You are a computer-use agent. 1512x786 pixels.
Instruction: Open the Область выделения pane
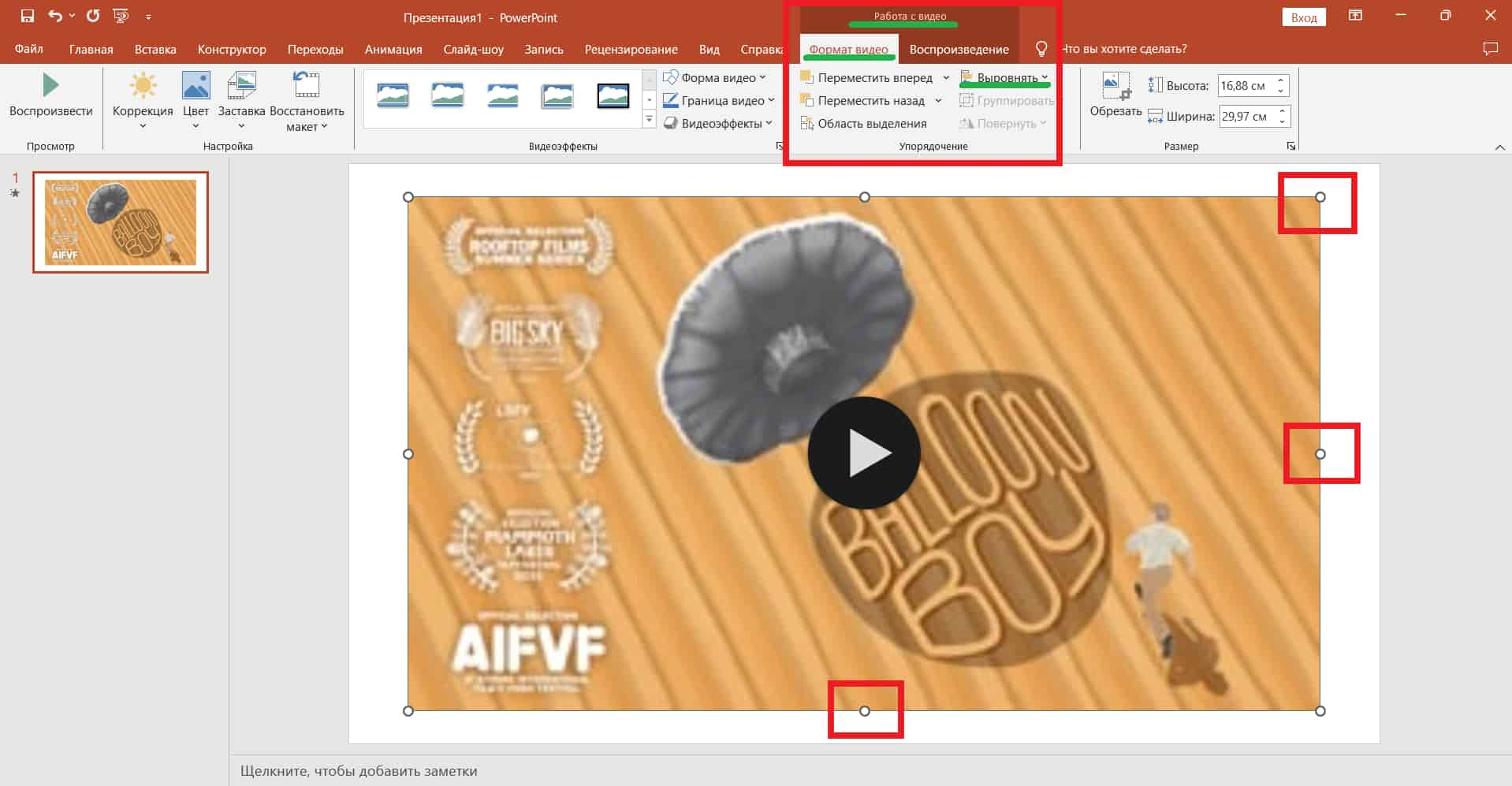pyautogui.click(x=863, y=123)
